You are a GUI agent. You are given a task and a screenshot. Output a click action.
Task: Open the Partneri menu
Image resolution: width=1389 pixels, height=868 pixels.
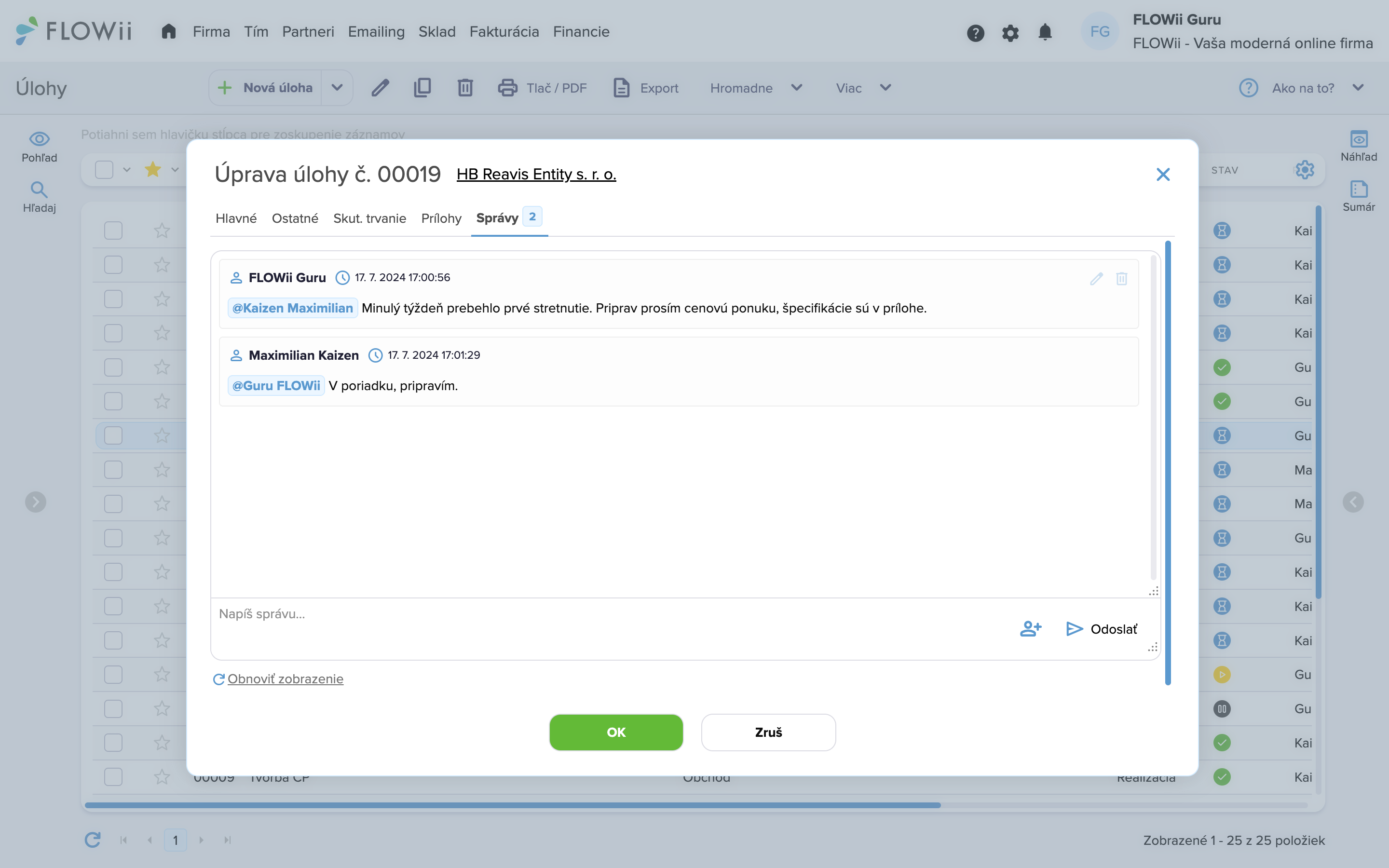click(x=308, y=31)
